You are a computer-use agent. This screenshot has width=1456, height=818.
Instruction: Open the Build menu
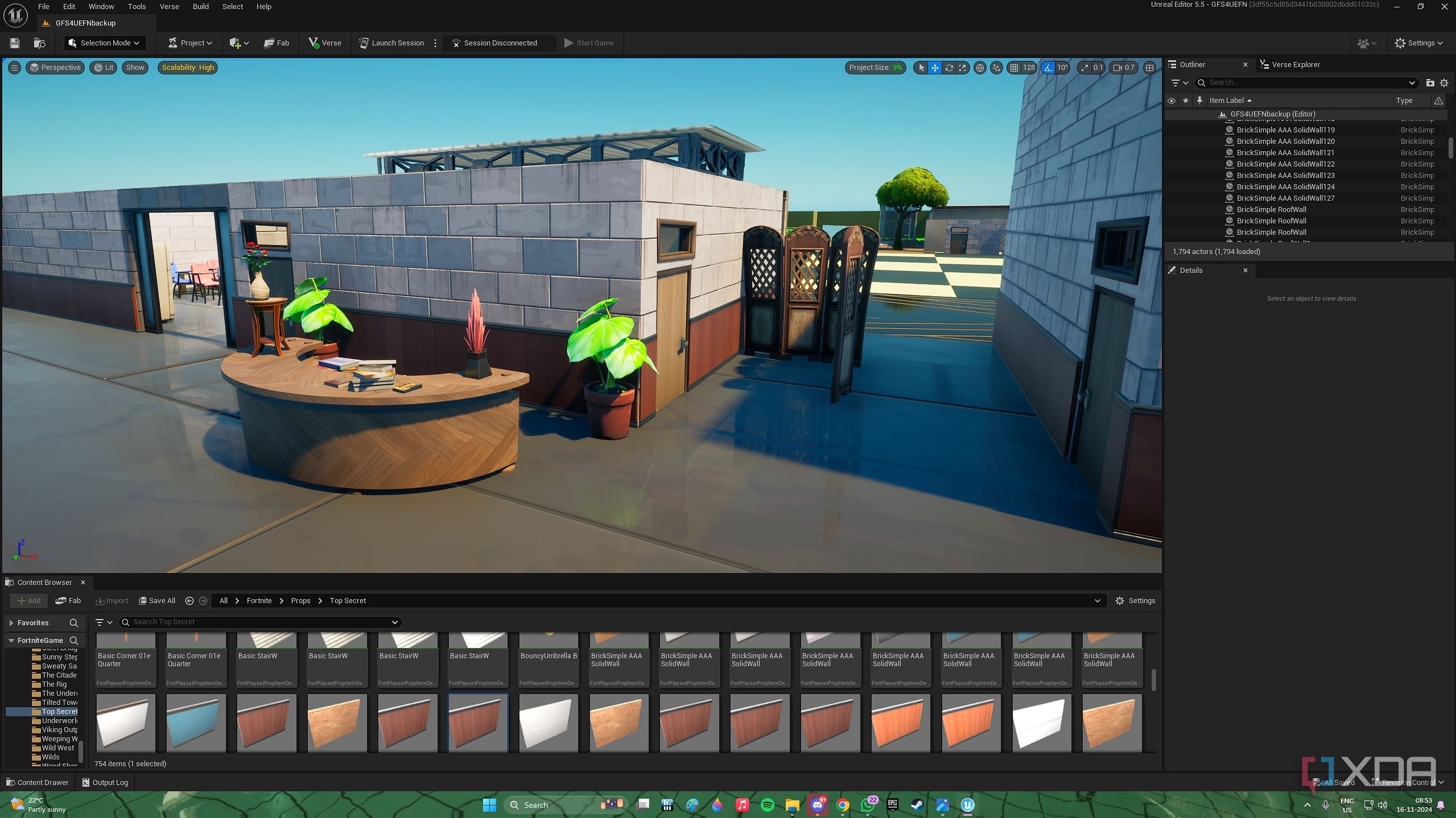200,7
